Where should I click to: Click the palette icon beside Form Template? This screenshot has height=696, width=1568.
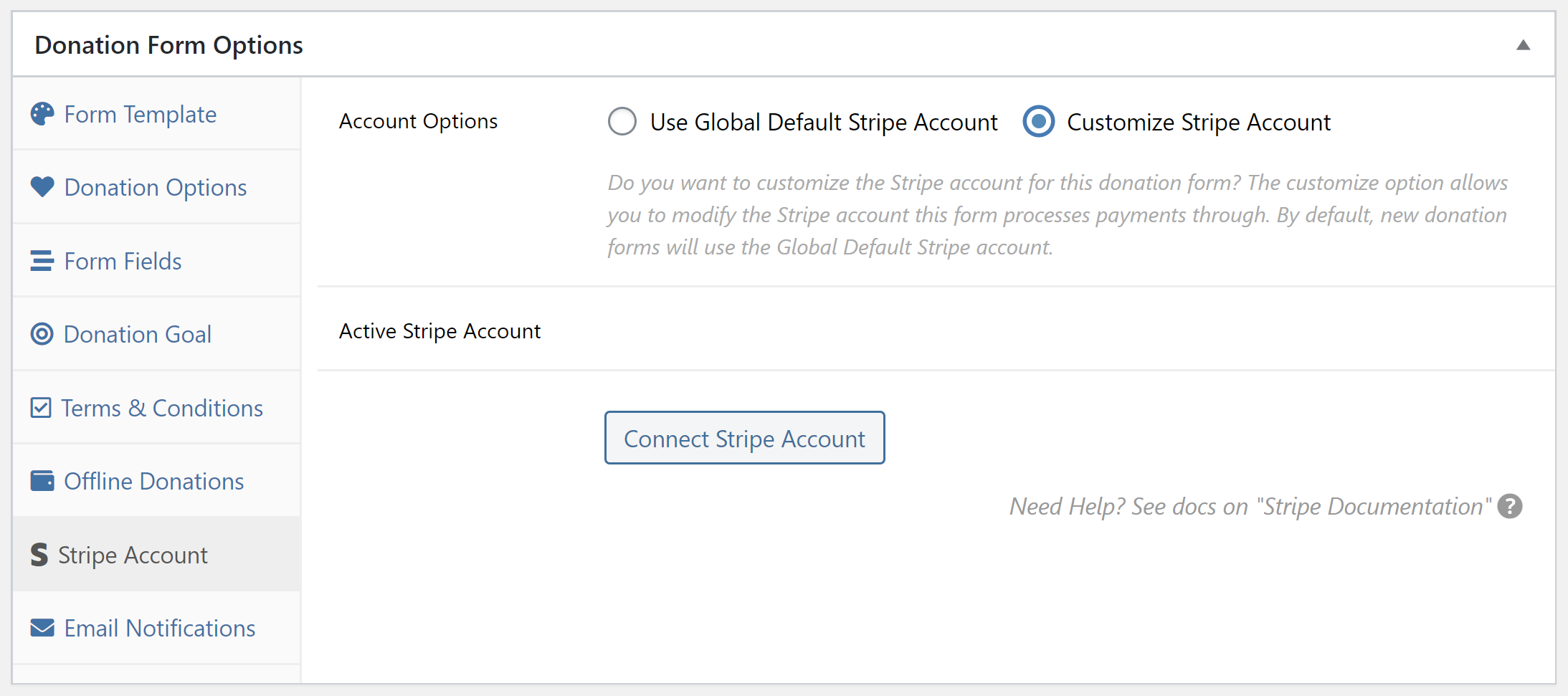tap(42, 113)
